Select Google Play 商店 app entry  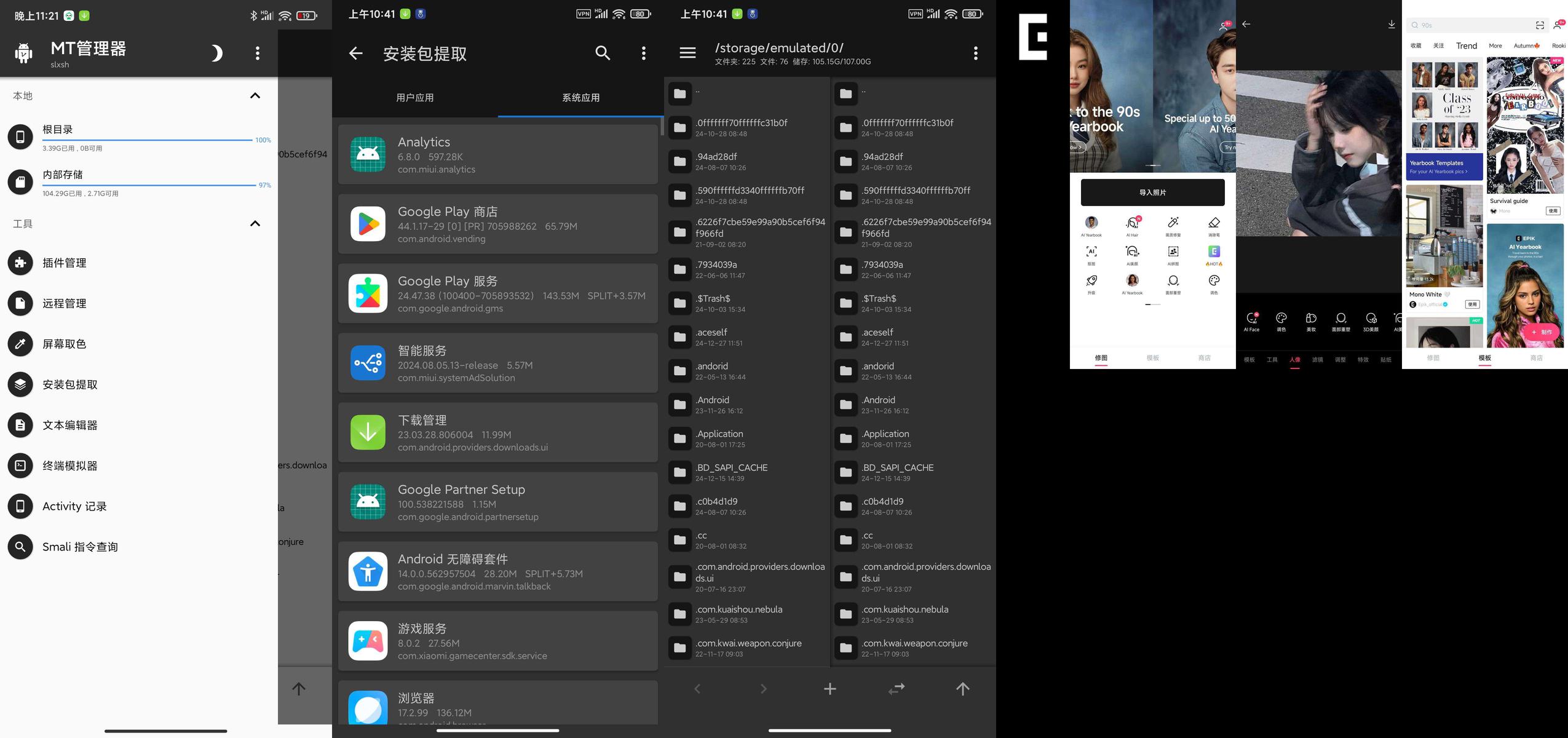pyautogui.click(x=497, y=224)
